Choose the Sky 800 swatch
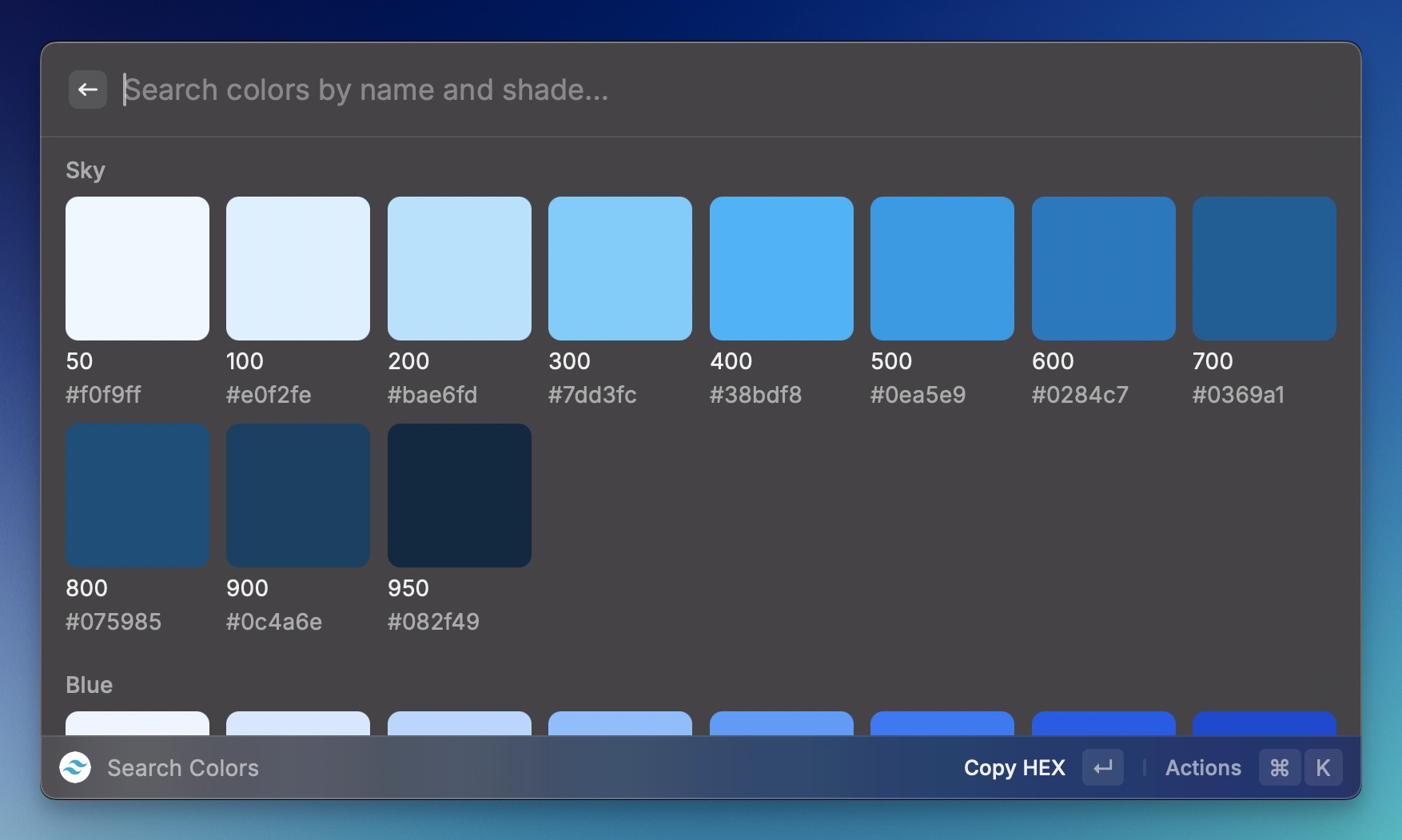Viewport: 1402px width, 840px height. (137, 496)
